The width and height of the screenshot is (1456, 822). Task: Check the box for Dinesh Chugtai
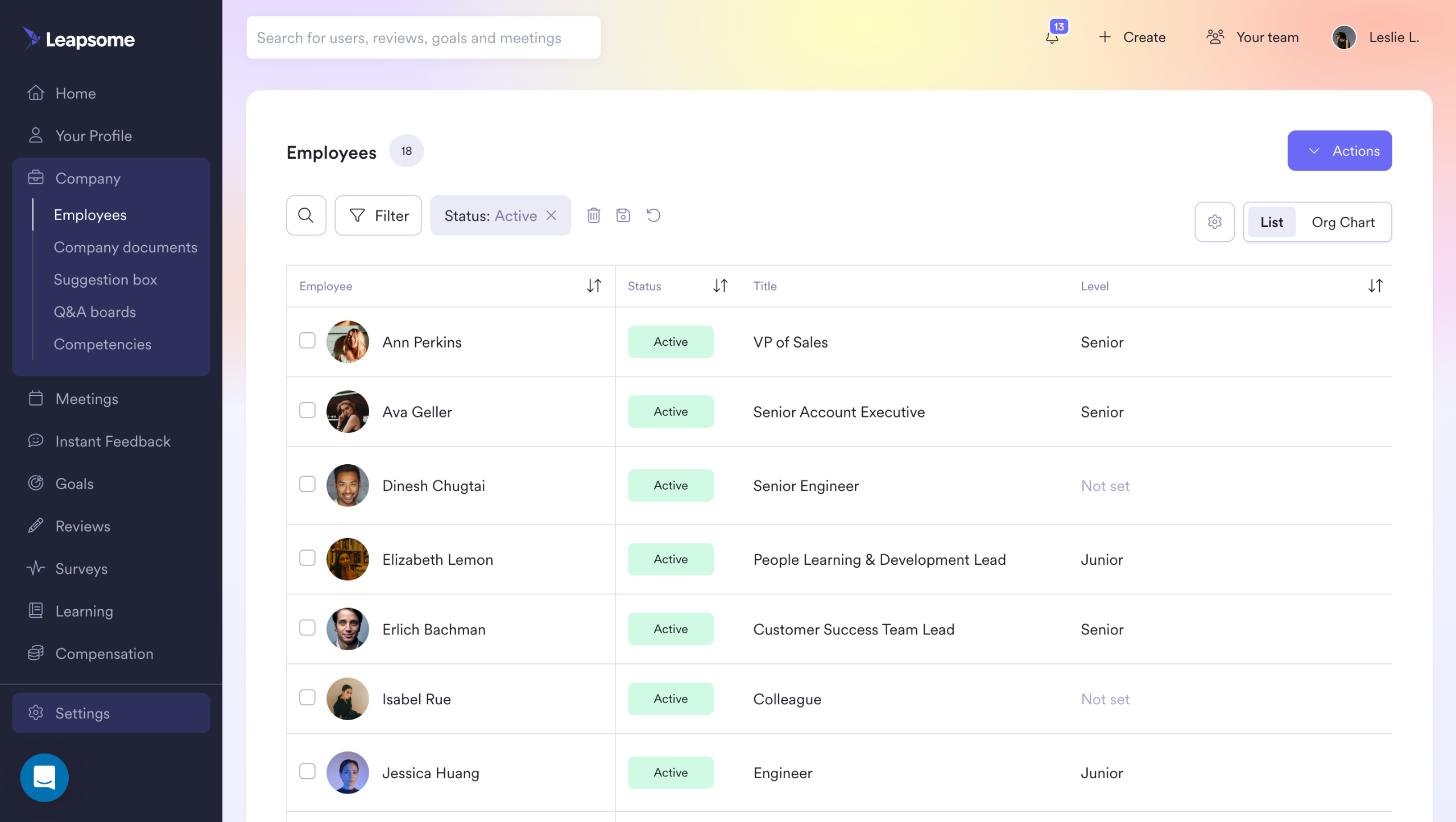[307, 484]
